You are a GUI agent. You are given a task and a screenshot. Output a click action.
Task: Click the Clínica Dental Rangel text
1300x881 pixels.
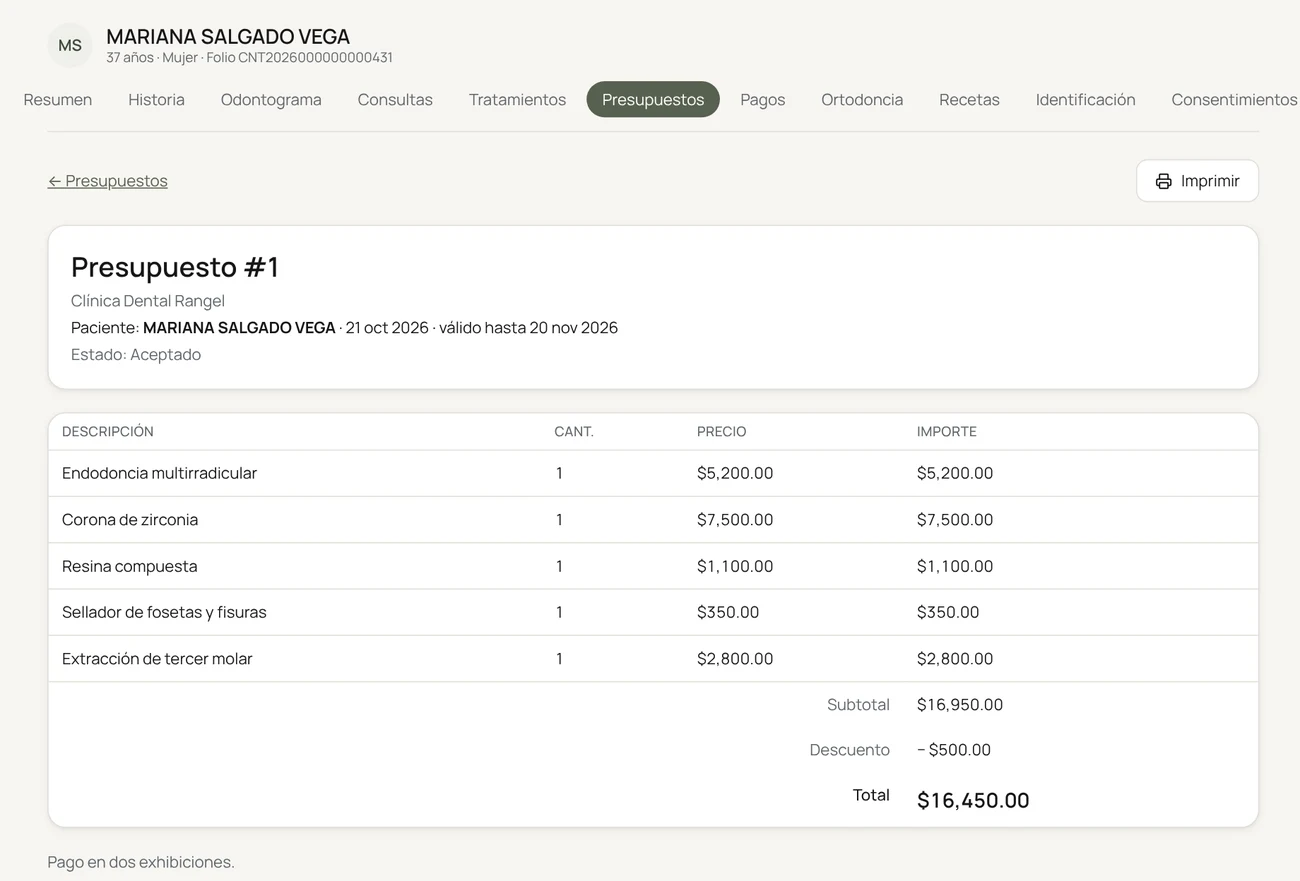tap(148, 301)
